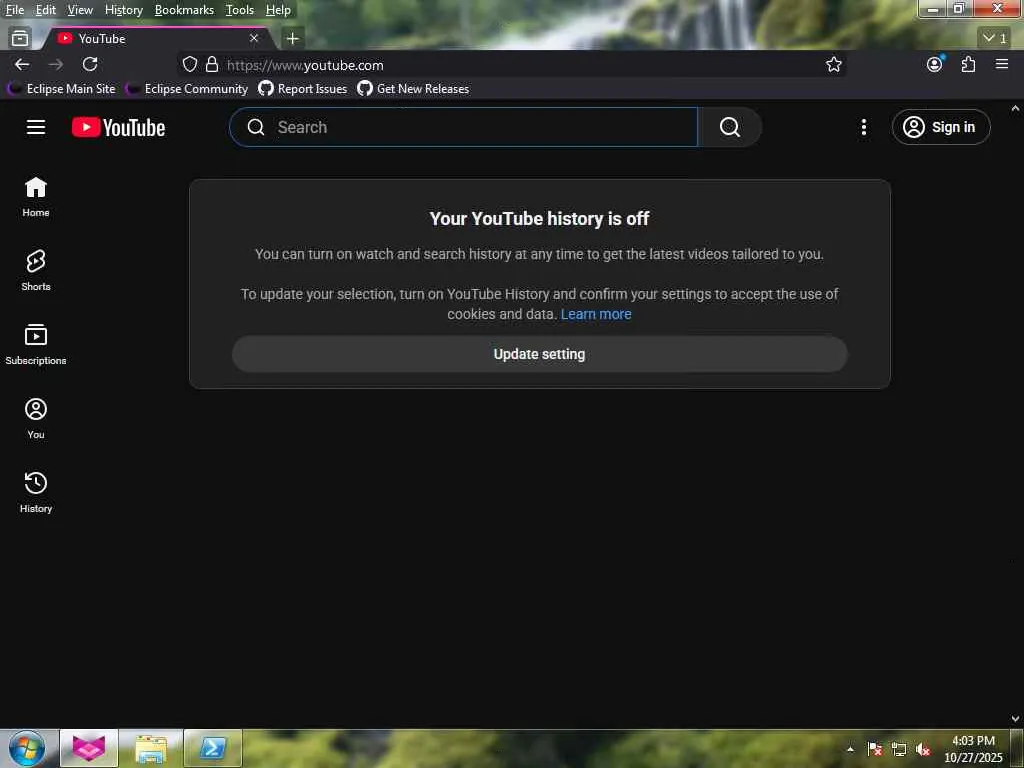Click the muted volume tray icon
This screenshot has height=768, width=1024.
click(x=923, y=749)
